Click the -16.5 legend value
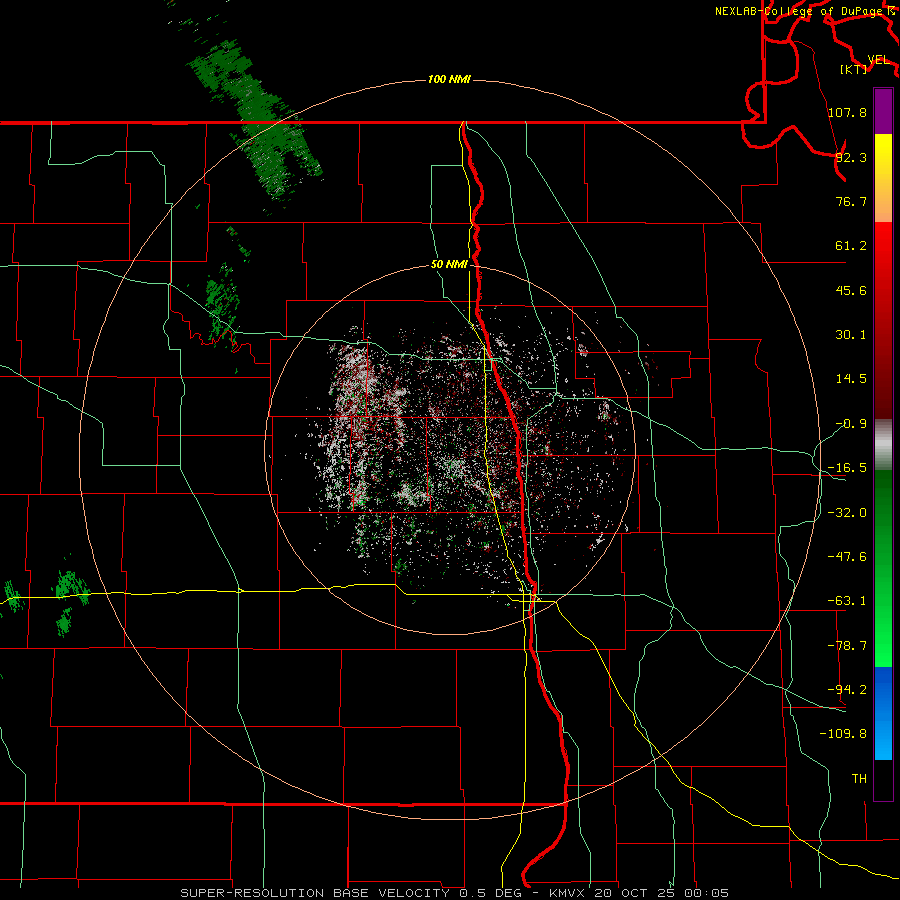The width and height of the screenshot is (900, 900). click(847, 468)
